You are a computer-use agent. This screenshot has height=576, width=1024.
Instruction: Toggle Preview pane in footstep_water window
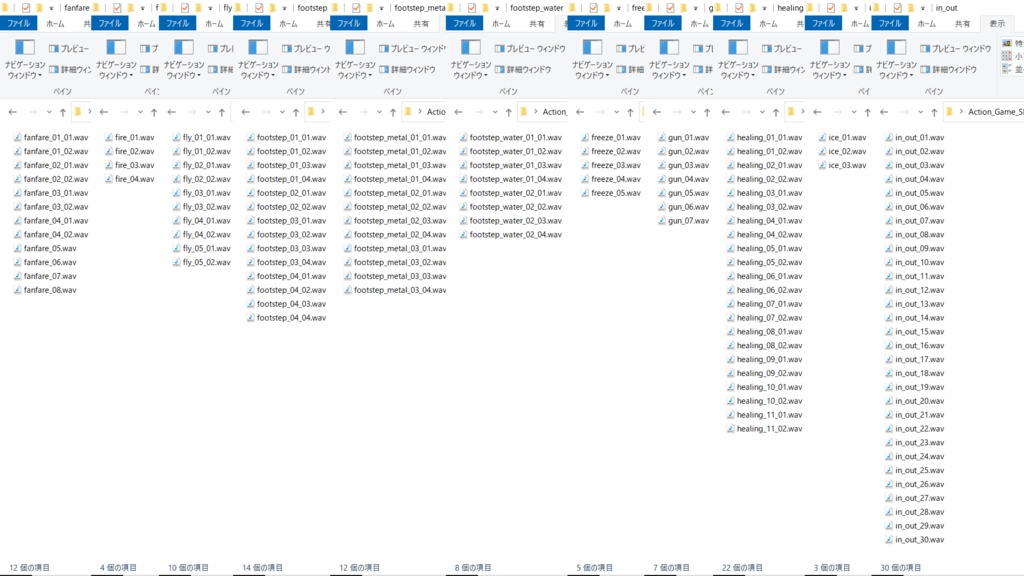click(530, 48)
